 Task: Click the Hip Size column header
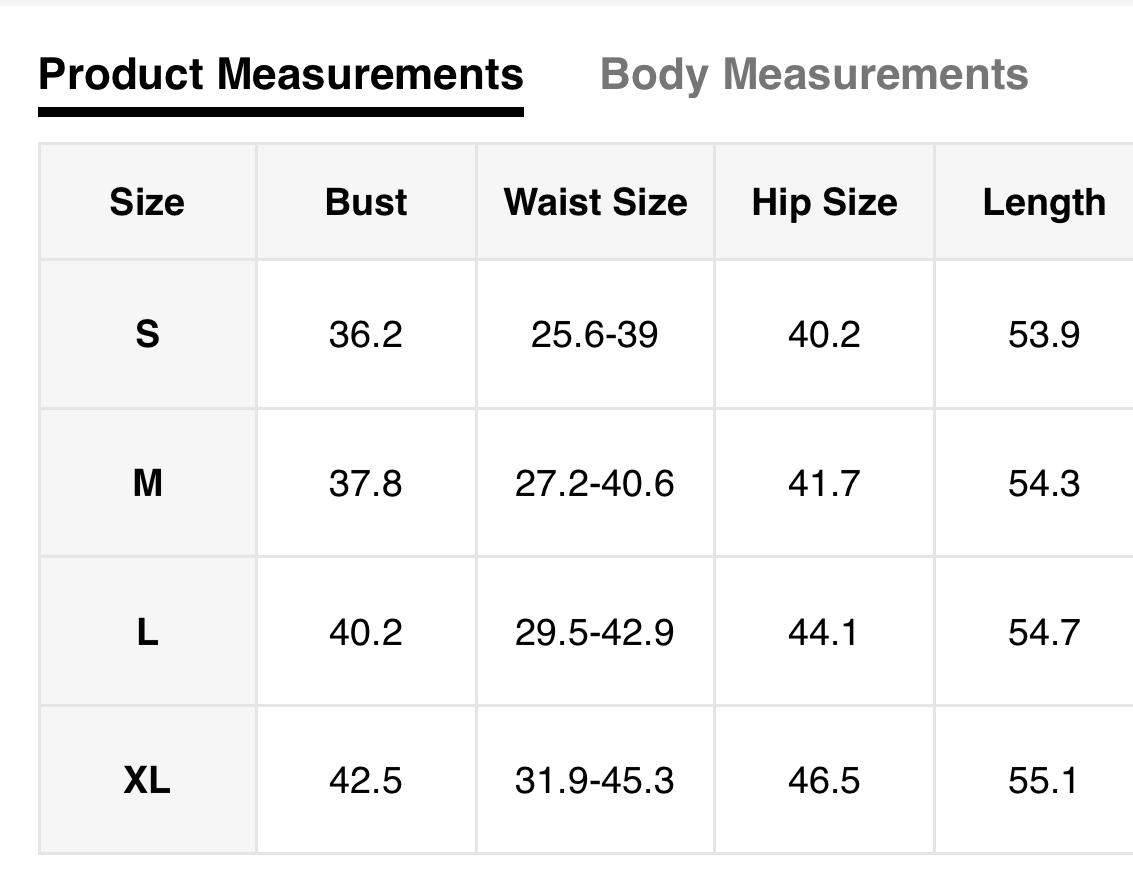tap(824, 202)
